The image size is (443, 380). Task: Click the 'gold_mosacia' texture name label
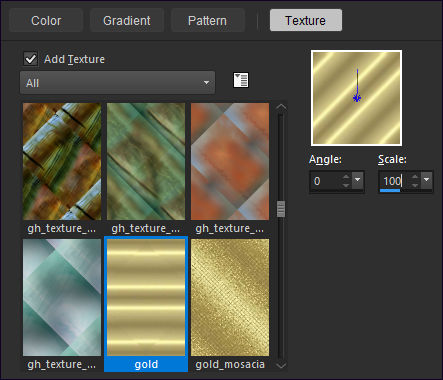tap(230, 364)
